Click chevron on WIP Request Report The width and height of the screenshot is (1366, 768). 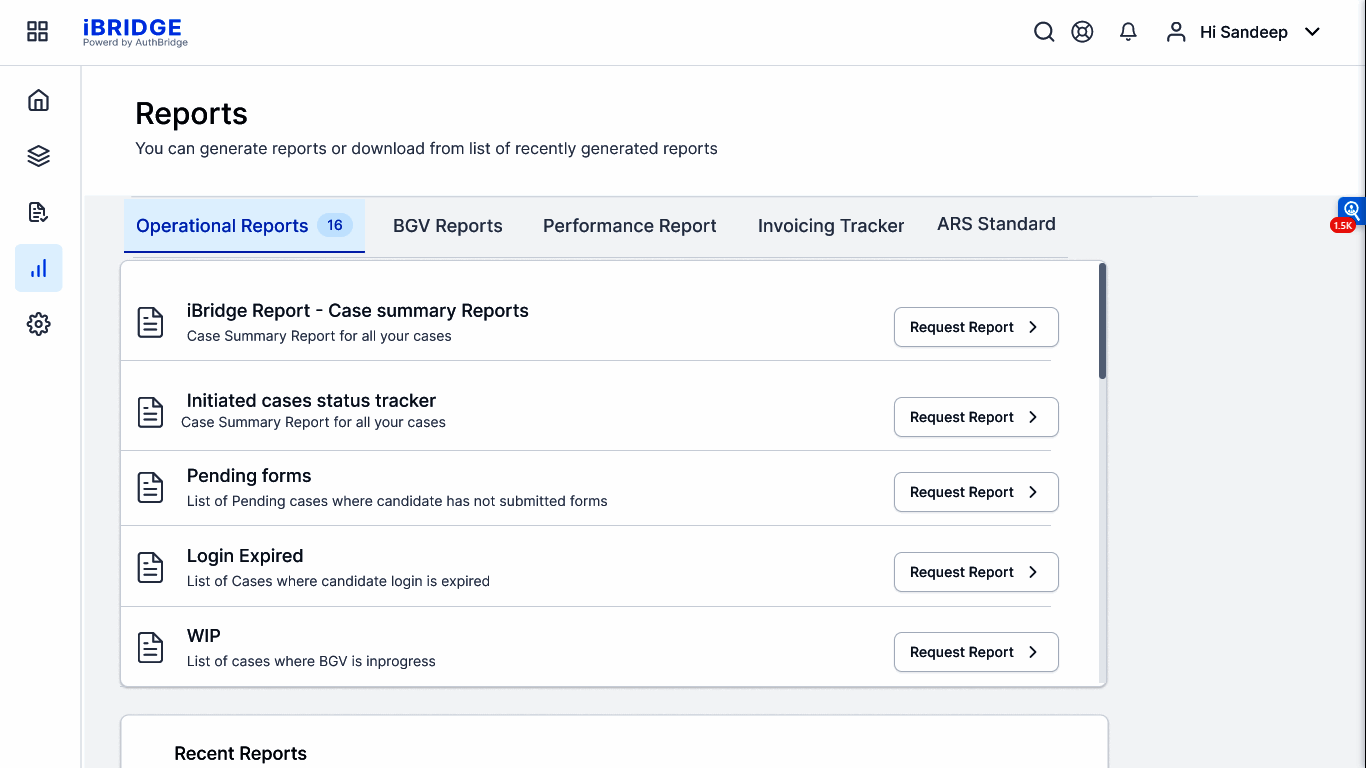click(1033, 652)
